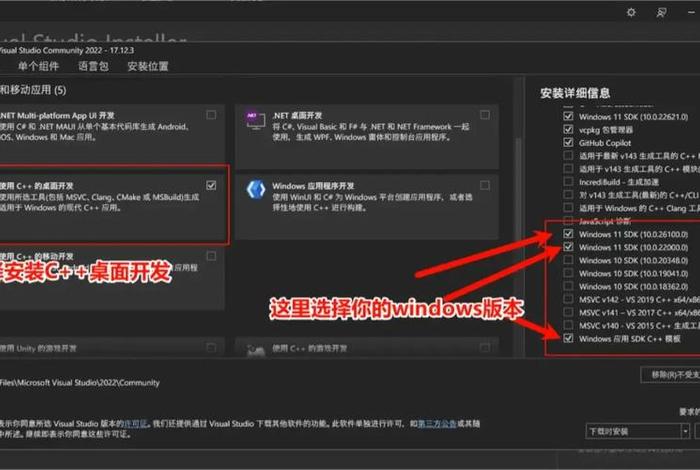The width and height of the screenshot is (700, 470).
Task: Check Windows 10 SDK (10.0.19041.0)
Action: [568, 273]
